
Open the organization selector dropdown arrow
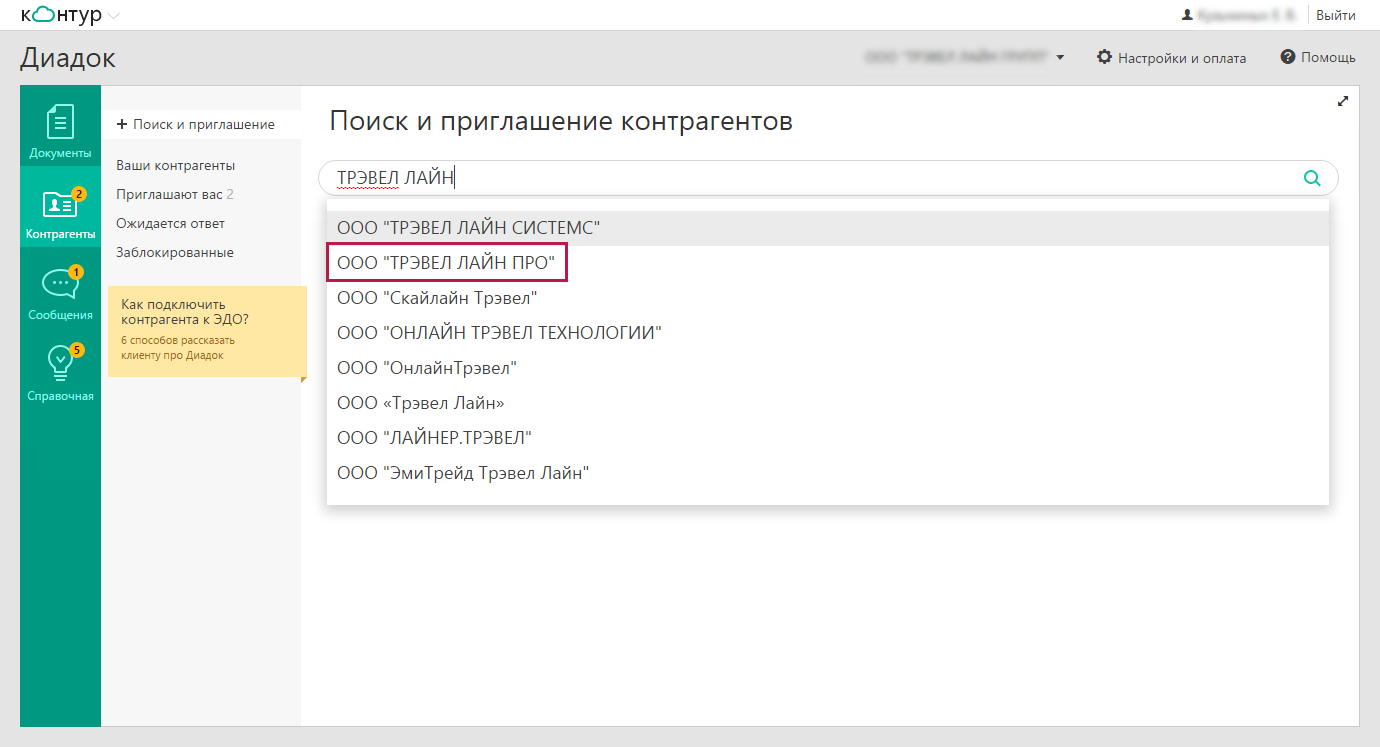click(x=1060, y=58)
